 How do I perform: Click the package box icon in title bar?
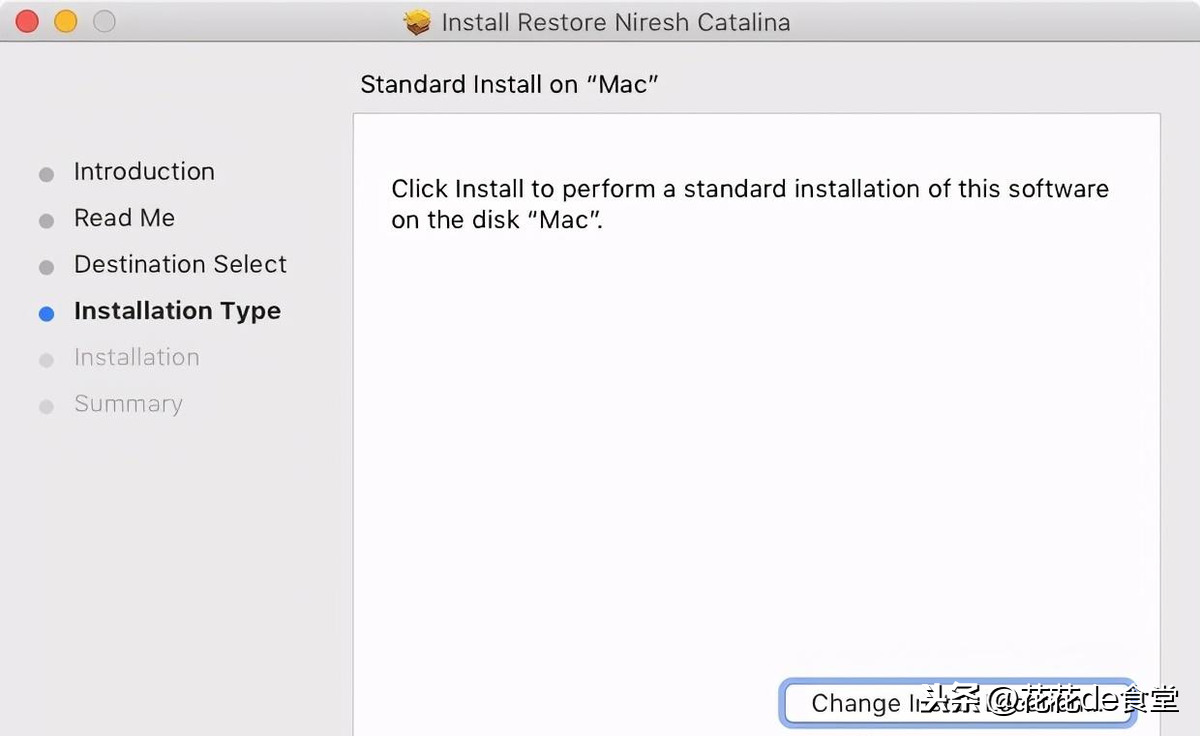pos(418,22)
